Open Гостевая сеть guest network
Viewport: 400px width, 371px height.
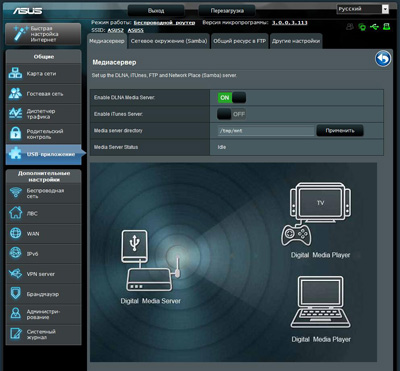pyautogui.click(x=43, y=94)
